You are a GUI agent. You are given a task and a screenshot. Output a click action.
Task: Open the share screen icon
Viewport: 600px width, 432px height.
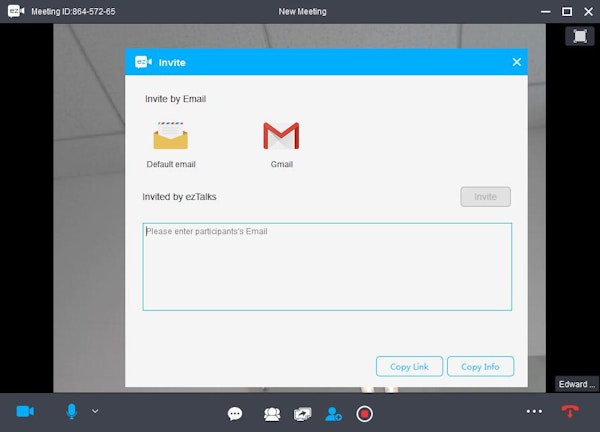coord(302,414)
